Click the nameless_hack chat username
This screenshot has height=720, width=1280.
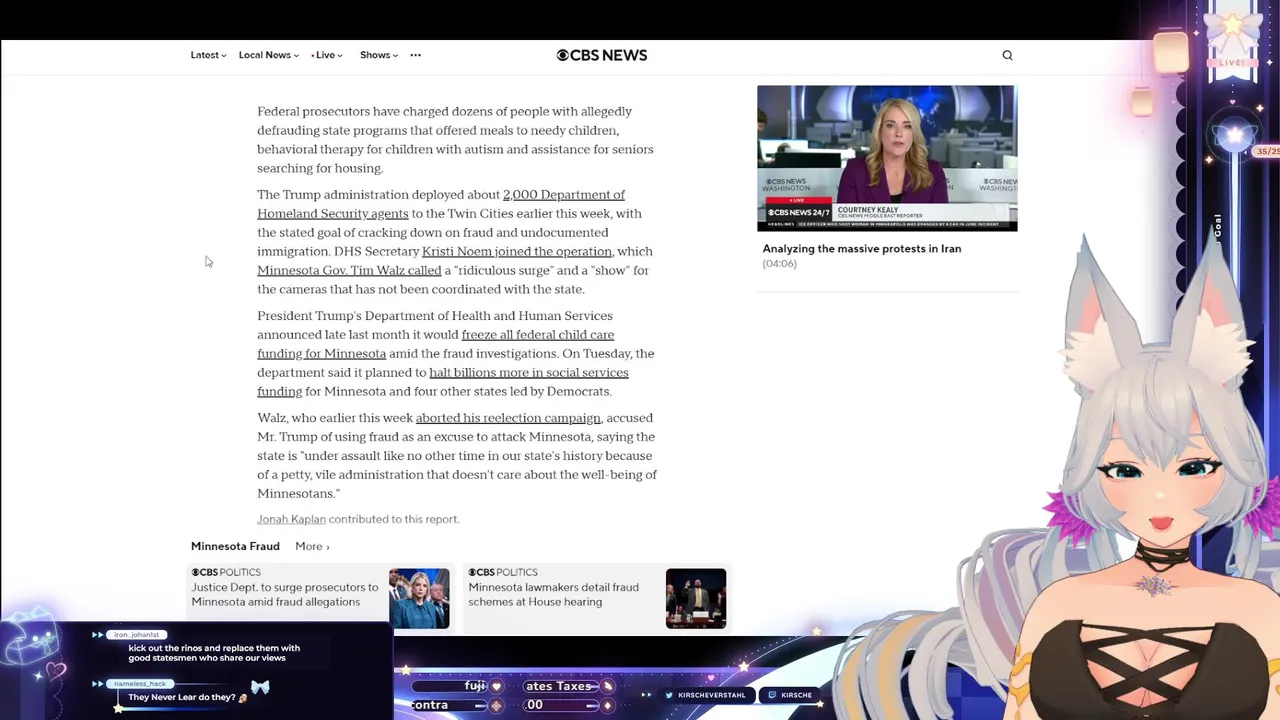[140, 684]
